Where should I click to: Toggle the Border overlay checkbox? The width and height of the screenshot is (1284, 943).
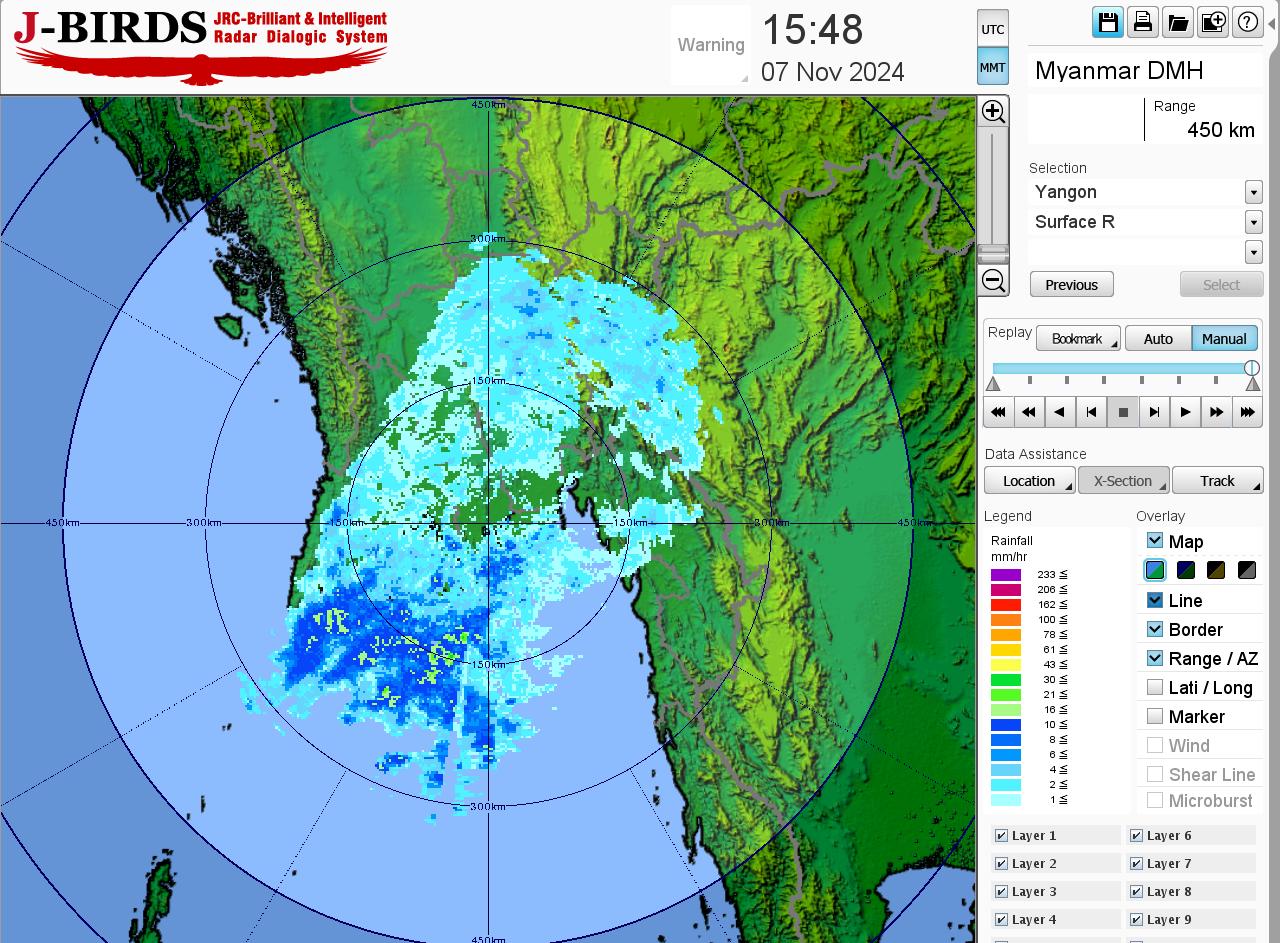pyautogui.click(x=1155, y=629)
